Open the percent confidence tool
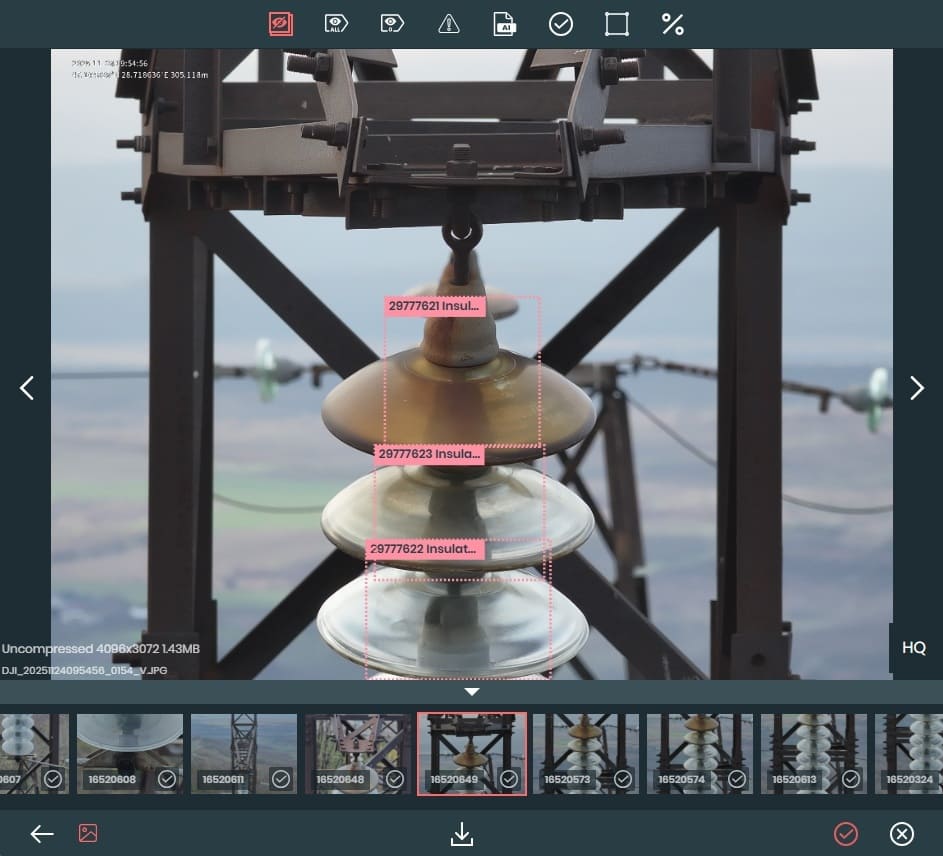 point(673,24)
